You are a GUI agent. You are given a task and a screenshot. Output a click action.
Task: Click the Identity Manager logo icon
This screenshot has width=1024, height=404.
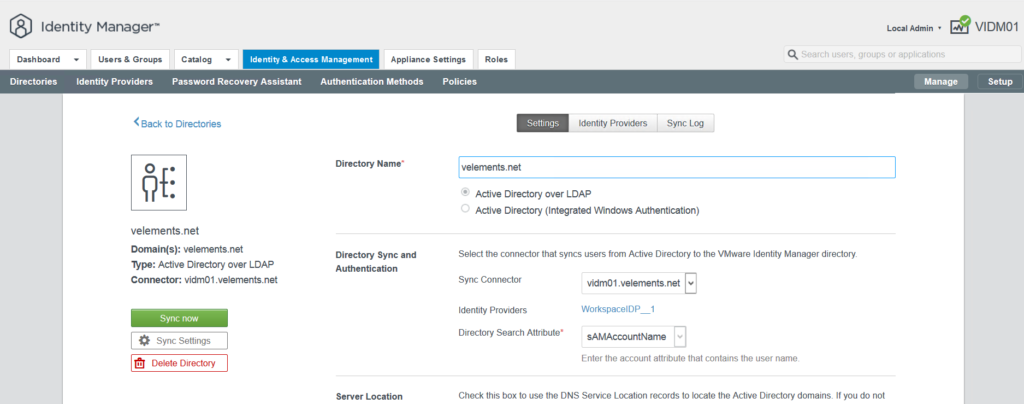[x=20, y=27]
